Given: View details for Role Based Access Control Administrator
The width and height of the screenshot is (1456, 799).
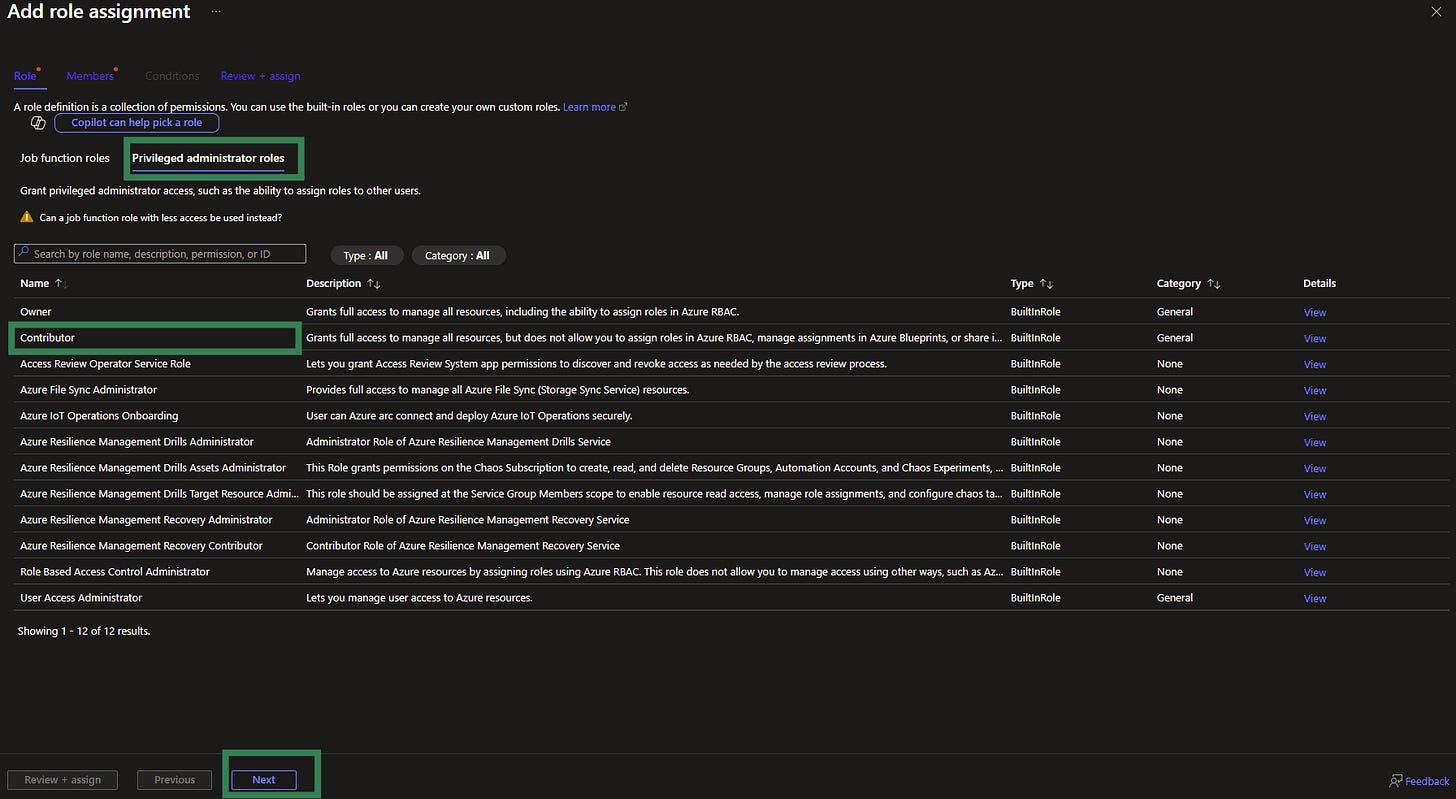Looking at the screenshot, I should pos(1314,572).
